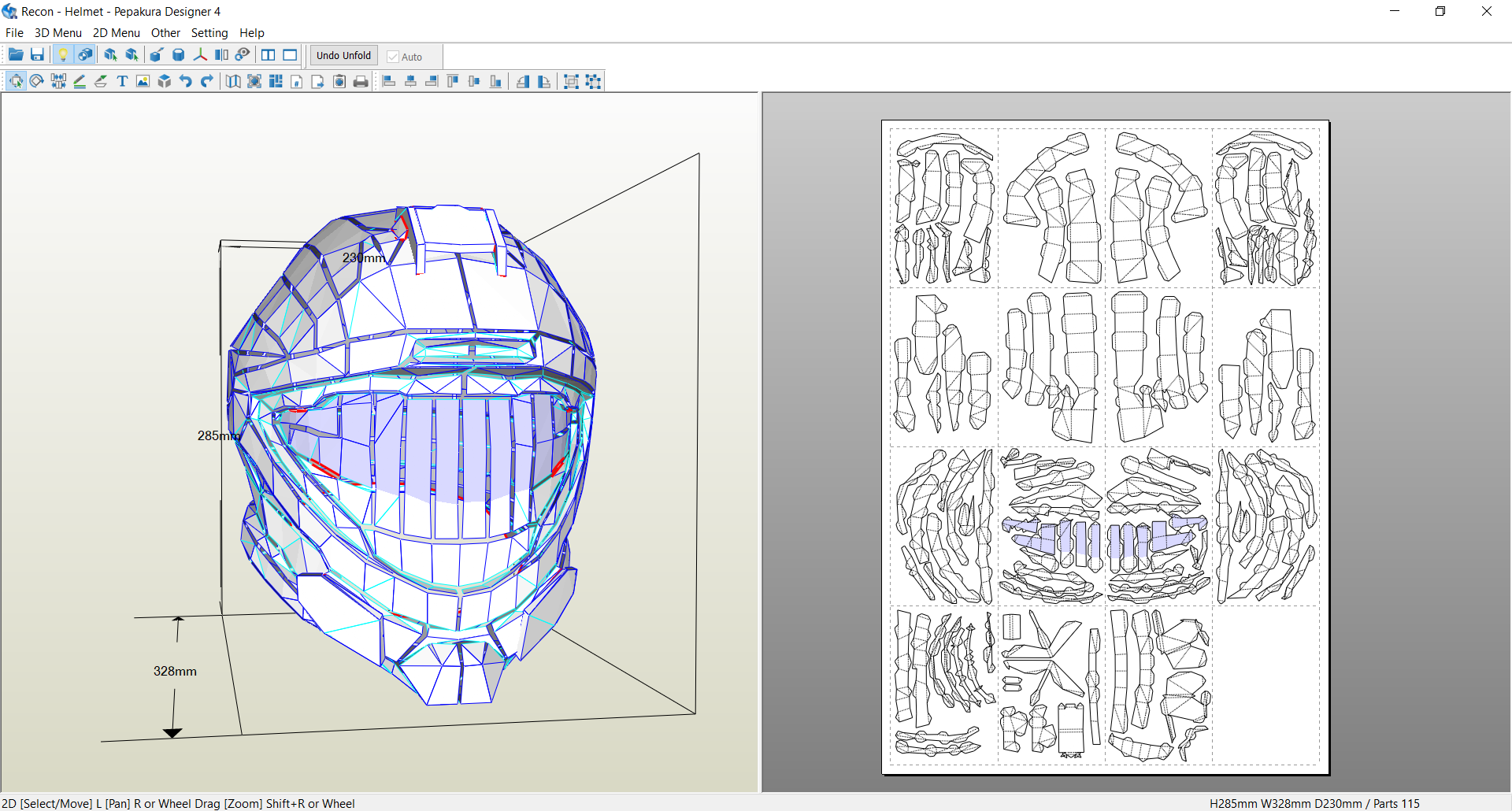1512x811 pixels.
Task: Click the printer icon
Action: [x=361, y=81]
